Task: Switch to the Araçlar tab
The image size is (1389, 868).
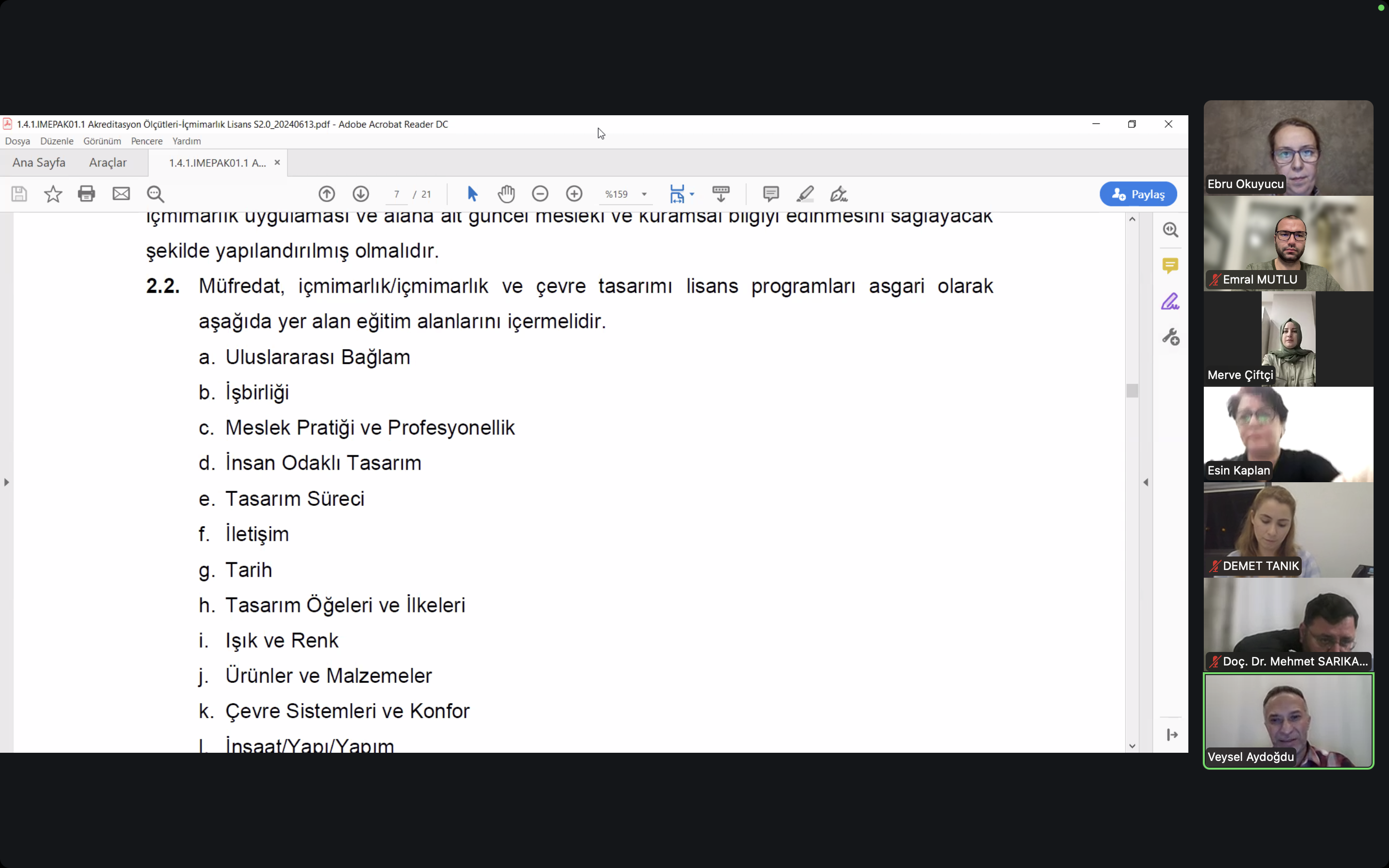Action: click(108, 163)
